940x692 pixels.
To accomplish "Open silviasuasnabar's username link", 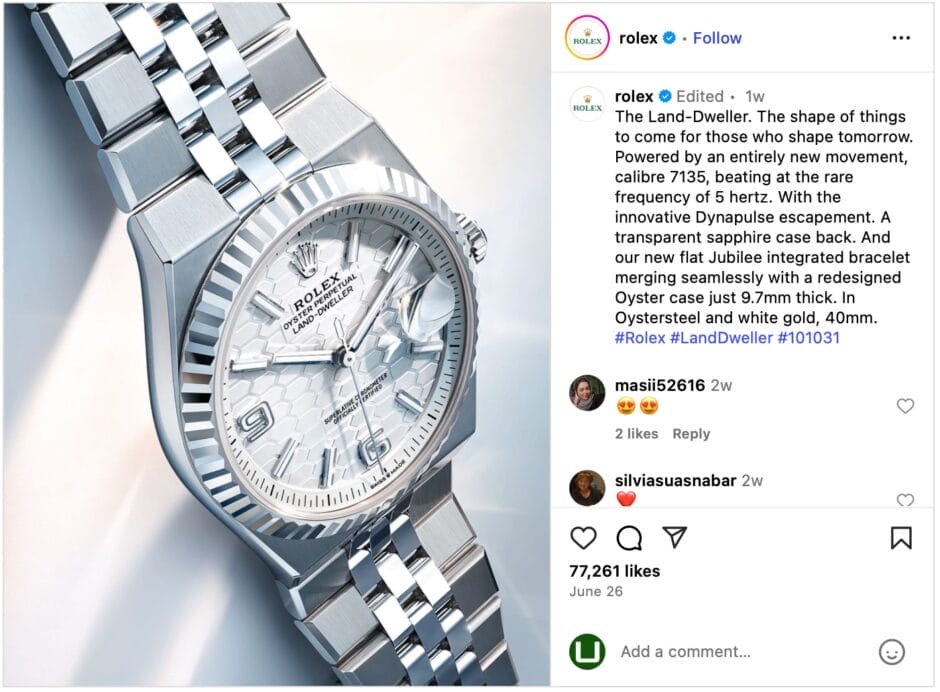I will point(675,480).
